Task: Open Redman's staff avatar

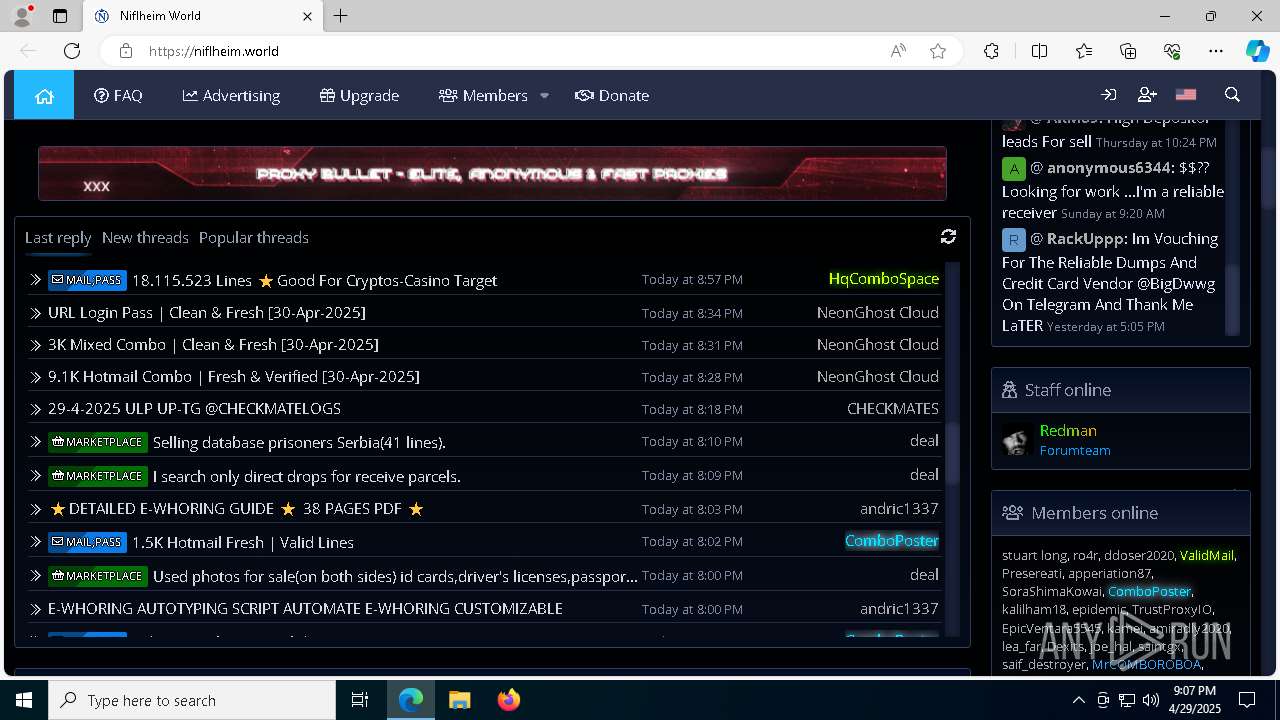Action: [1017, 440]
